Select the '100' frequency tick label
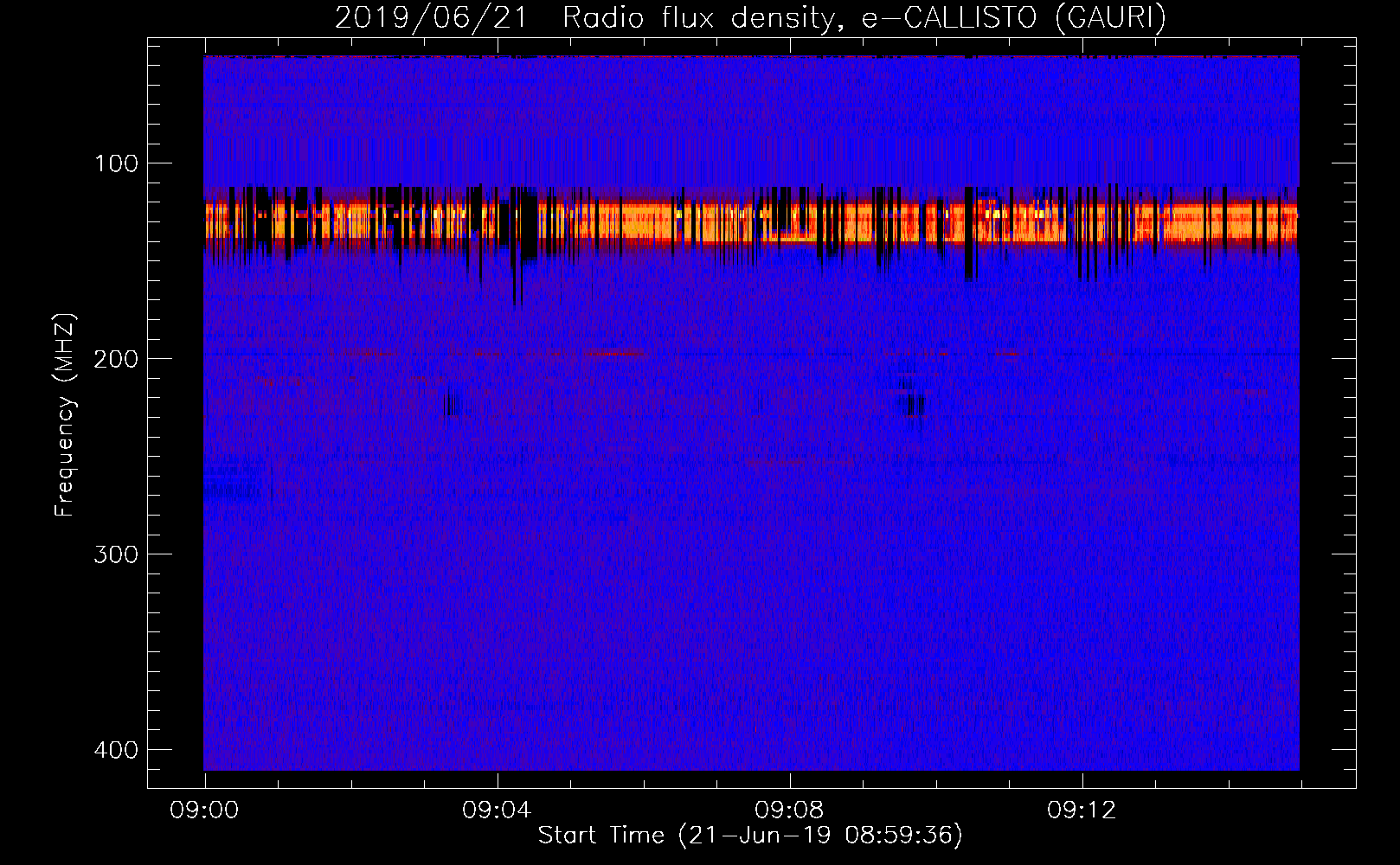 116,163
